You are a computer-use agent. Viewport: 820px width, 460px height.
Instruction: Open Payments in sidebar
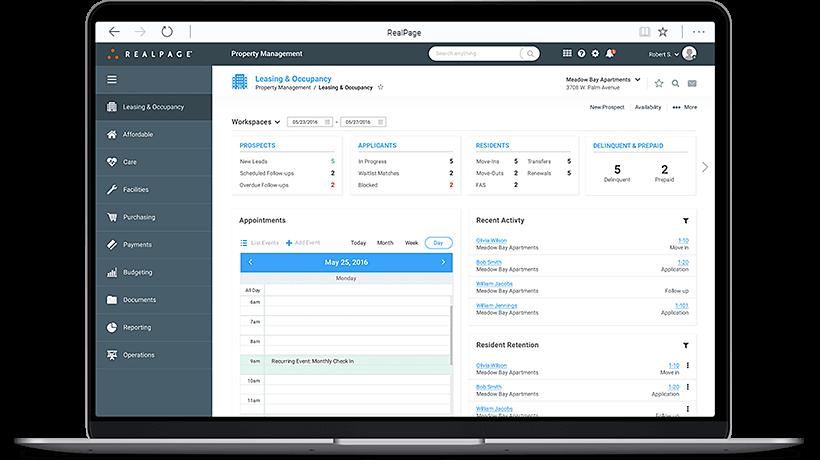click(154, 245)
